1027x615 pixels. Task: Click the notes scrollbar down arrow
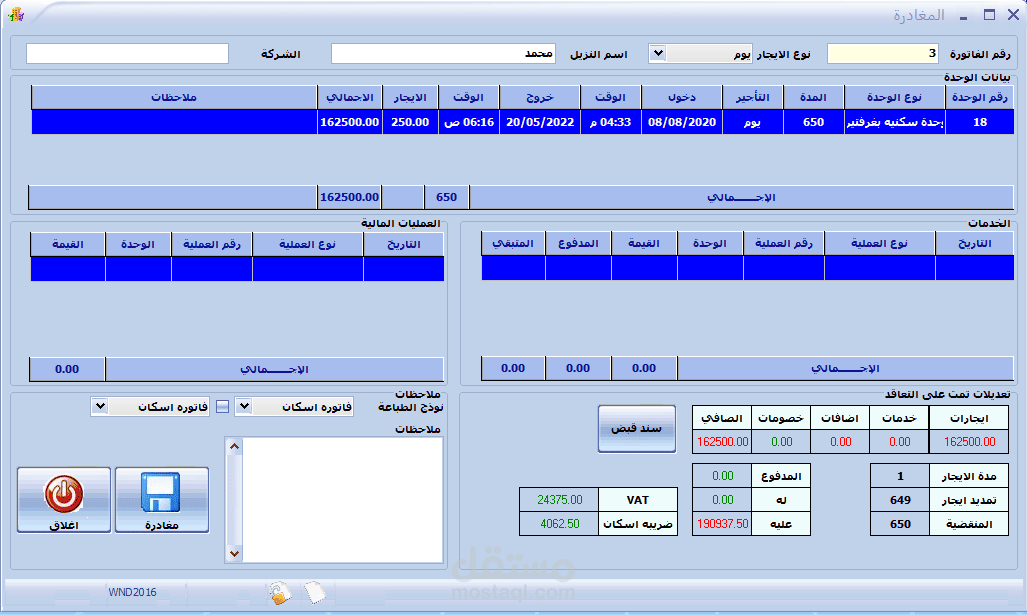tap(234, 554)
